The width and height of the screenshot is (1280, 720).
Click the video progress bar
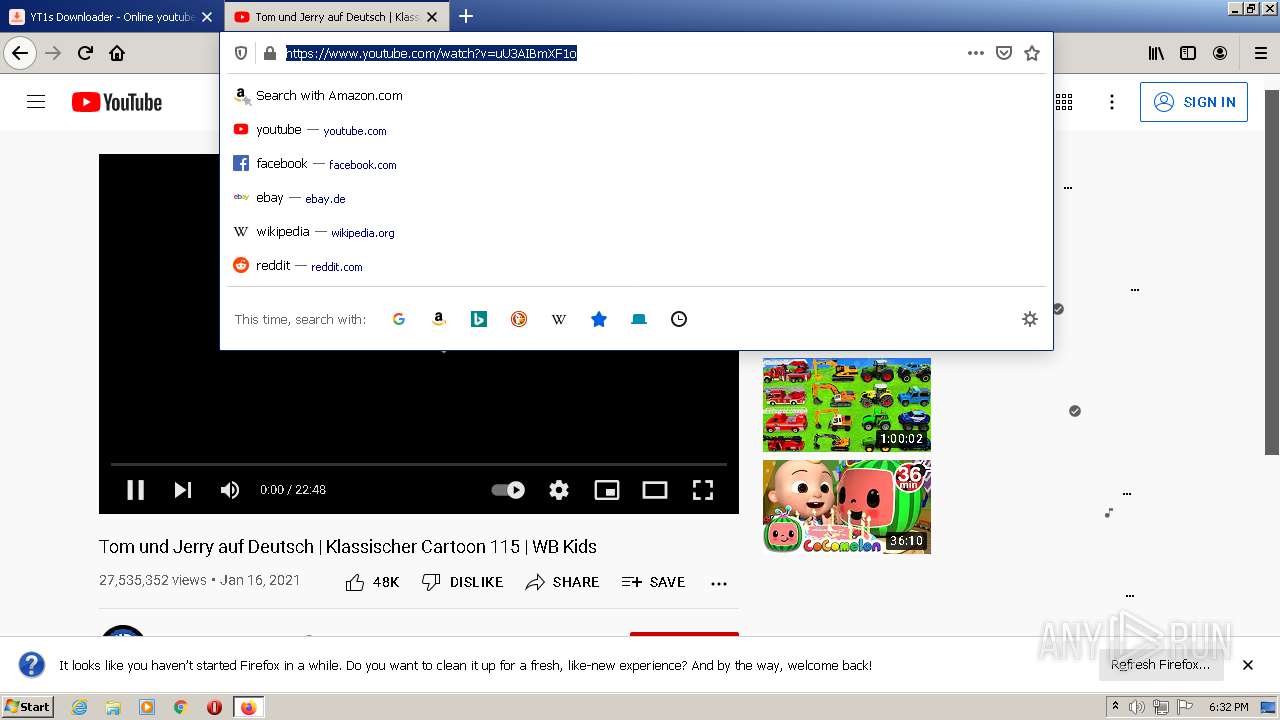tap(419, 465)
